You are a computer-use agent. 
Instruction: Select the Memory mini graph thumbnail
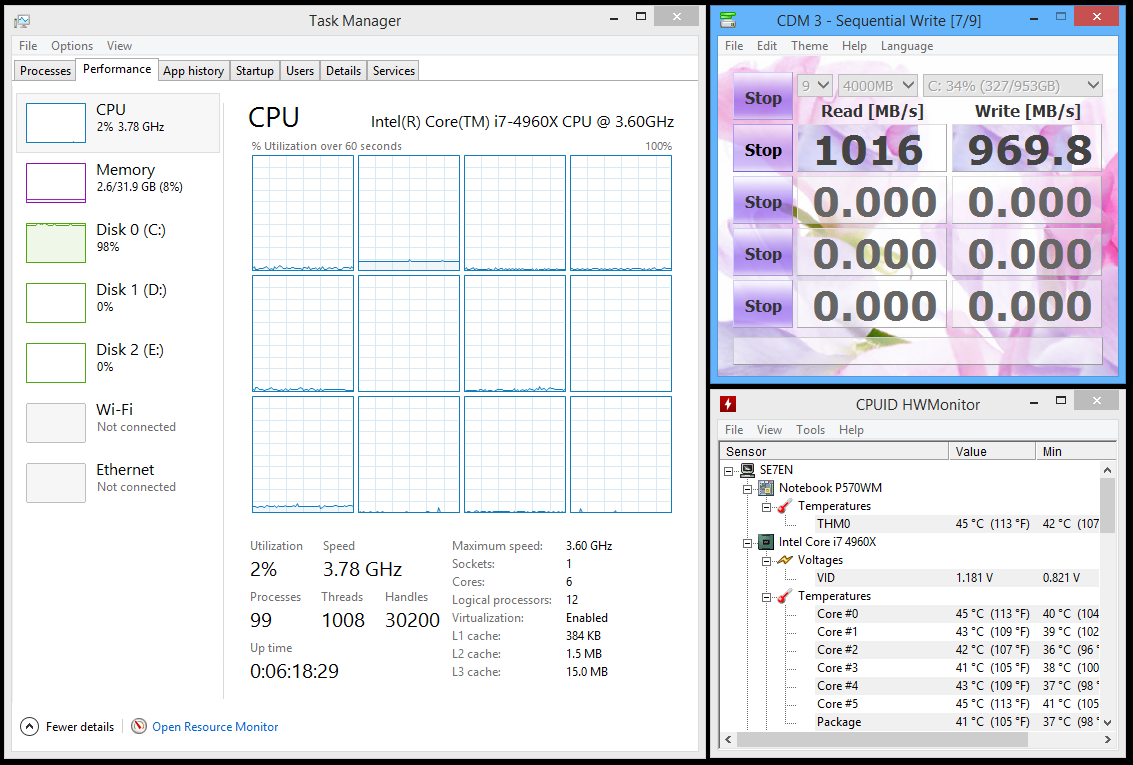point(56,182)
